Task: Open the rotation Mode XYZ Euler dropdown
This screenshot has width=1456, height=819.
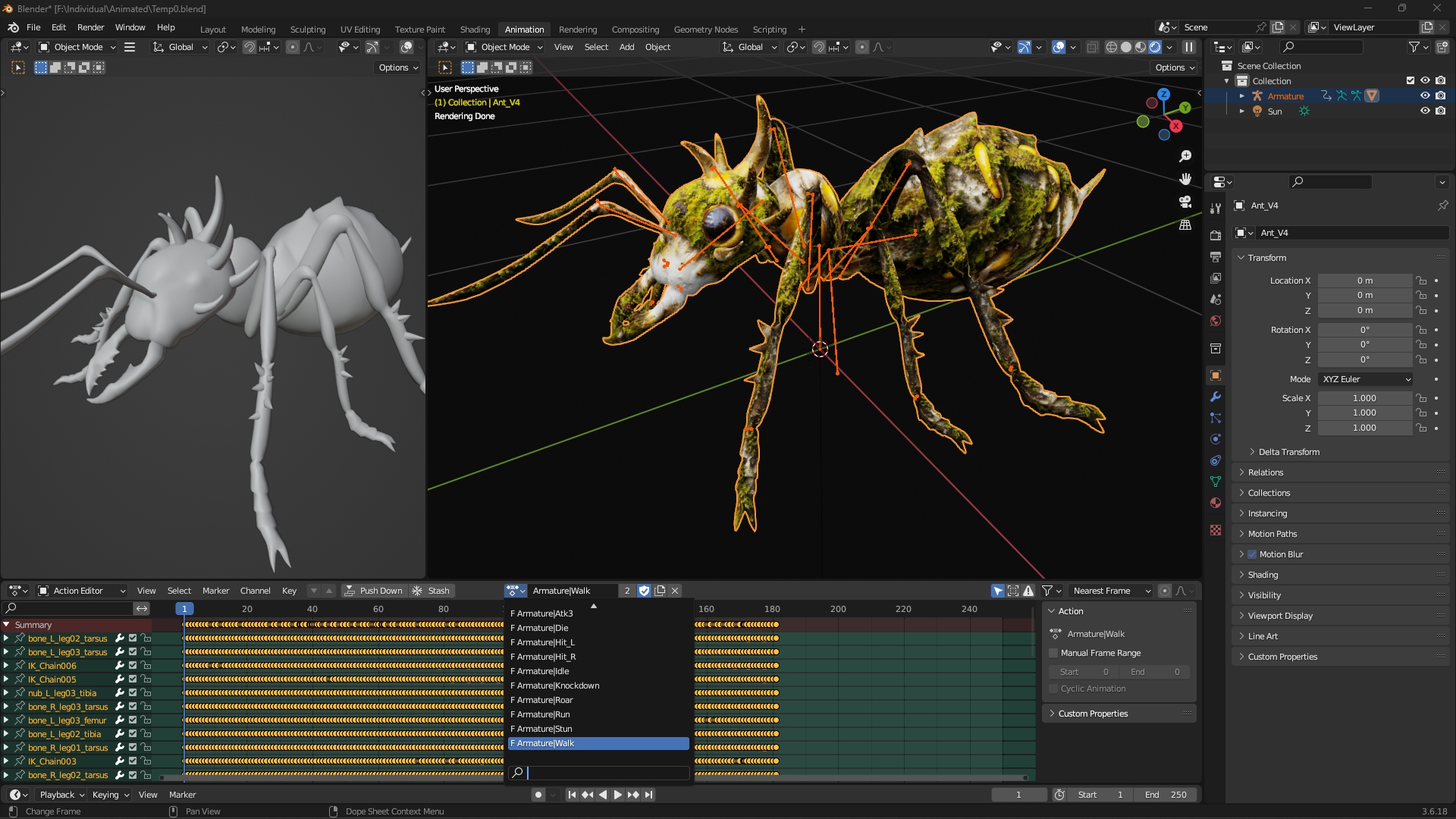Action: [x=1366, y=379]
